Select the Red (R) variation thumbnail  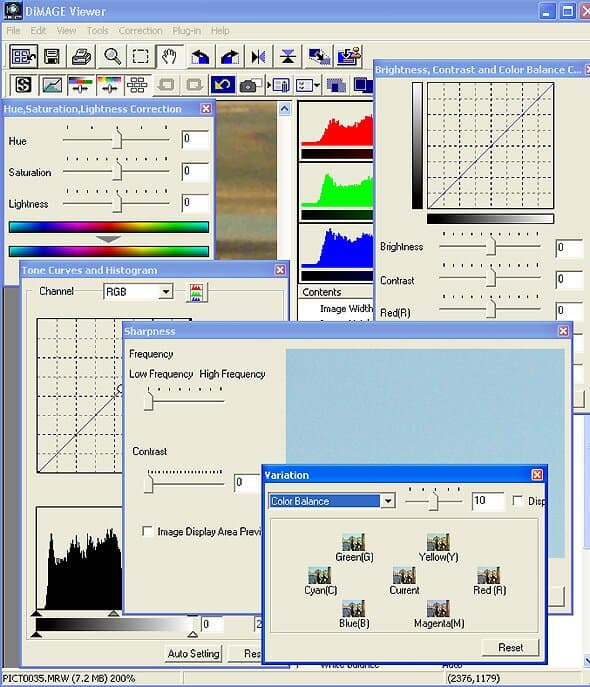click(x=488, y=575)
